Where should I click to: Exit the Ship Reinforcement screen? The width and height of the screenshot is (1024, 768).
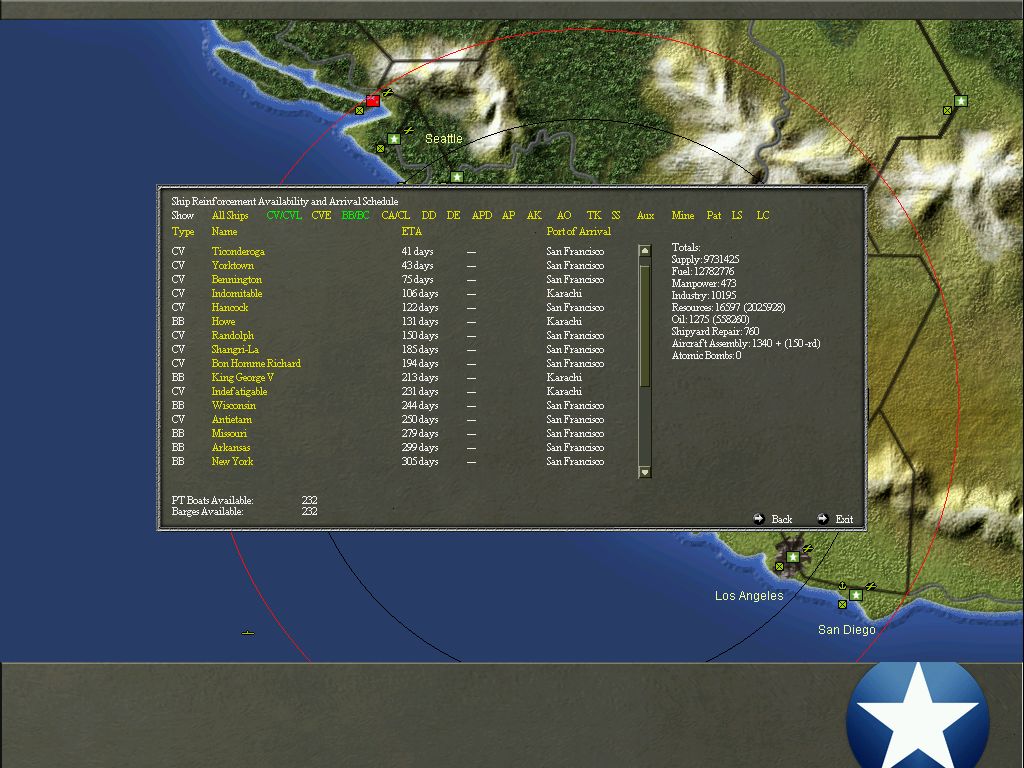836,519
